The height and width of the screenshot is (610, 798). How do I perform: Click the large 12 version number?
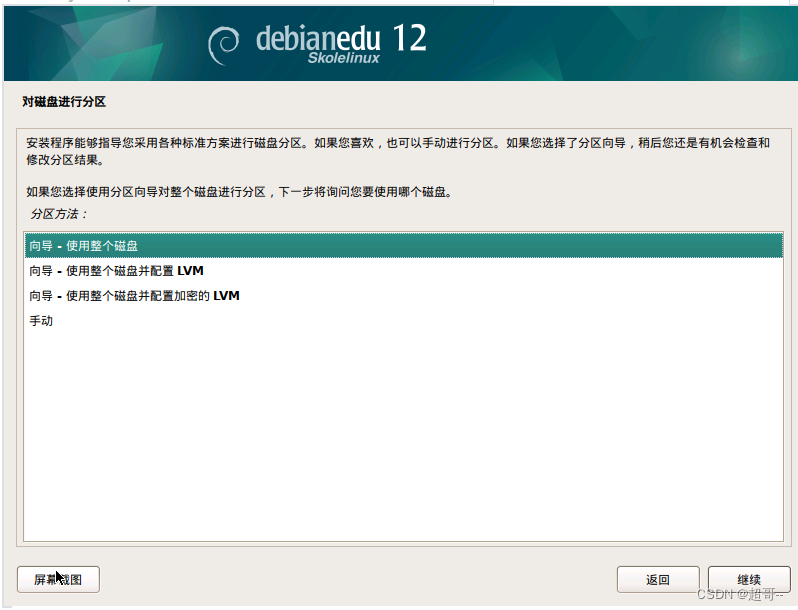(409, 38)
